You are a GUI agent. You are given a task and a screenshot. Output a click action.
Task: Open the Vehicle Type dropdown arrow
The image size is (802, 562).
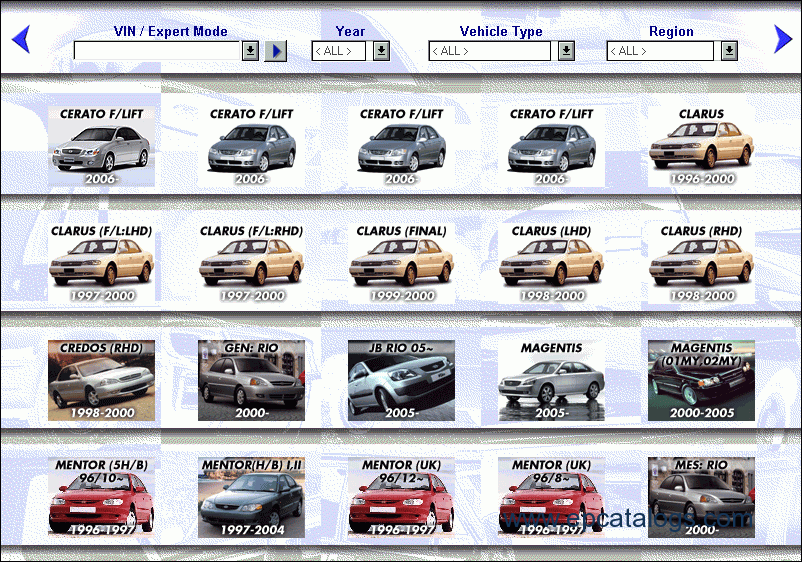tap(566, 51)
